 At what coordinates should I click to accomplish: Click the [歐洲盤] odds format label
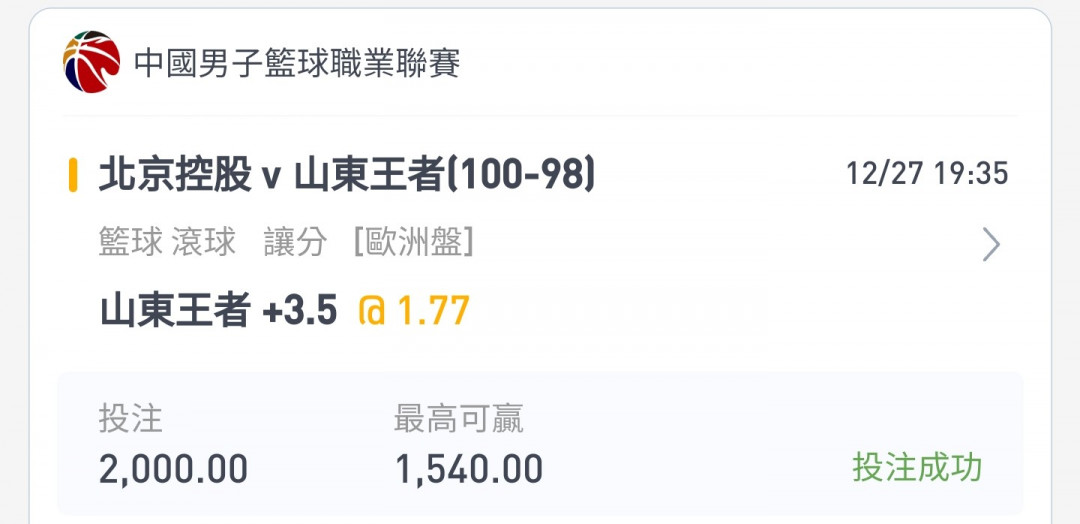tap(414, 243)
